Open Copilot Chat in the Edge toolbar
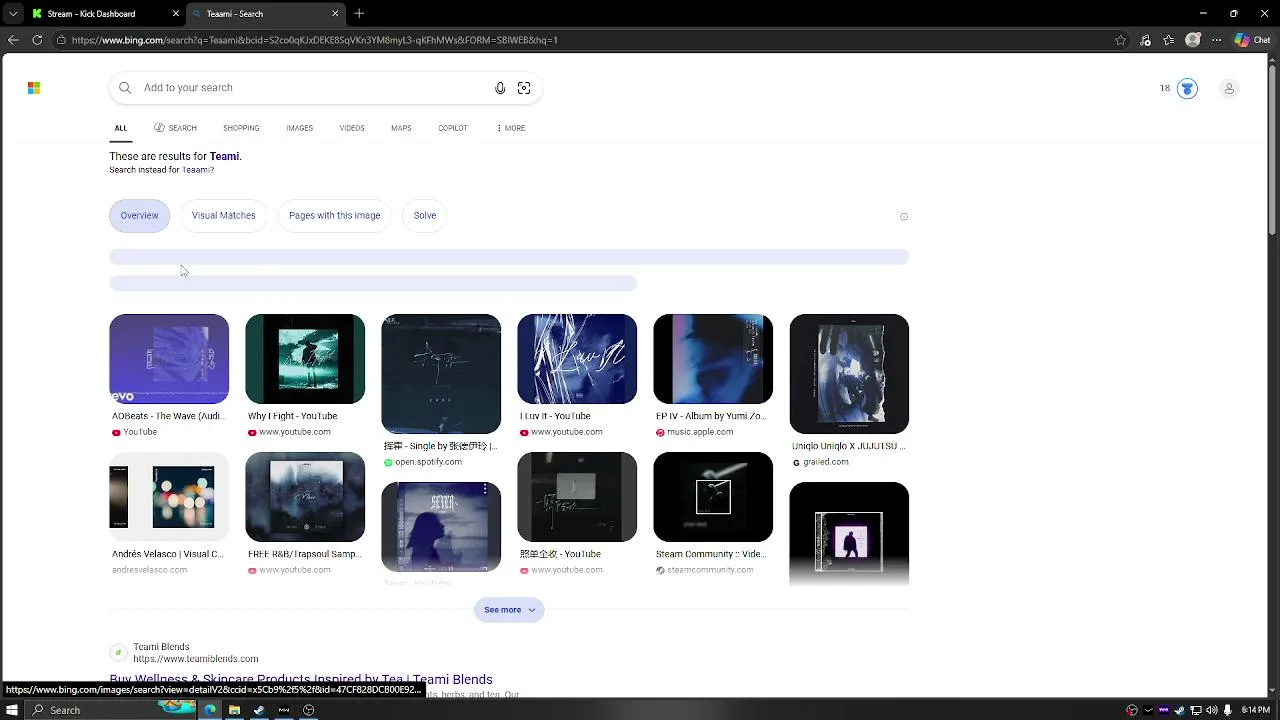This screenshot has height=720, width=1280. (x=1252, y=40)
